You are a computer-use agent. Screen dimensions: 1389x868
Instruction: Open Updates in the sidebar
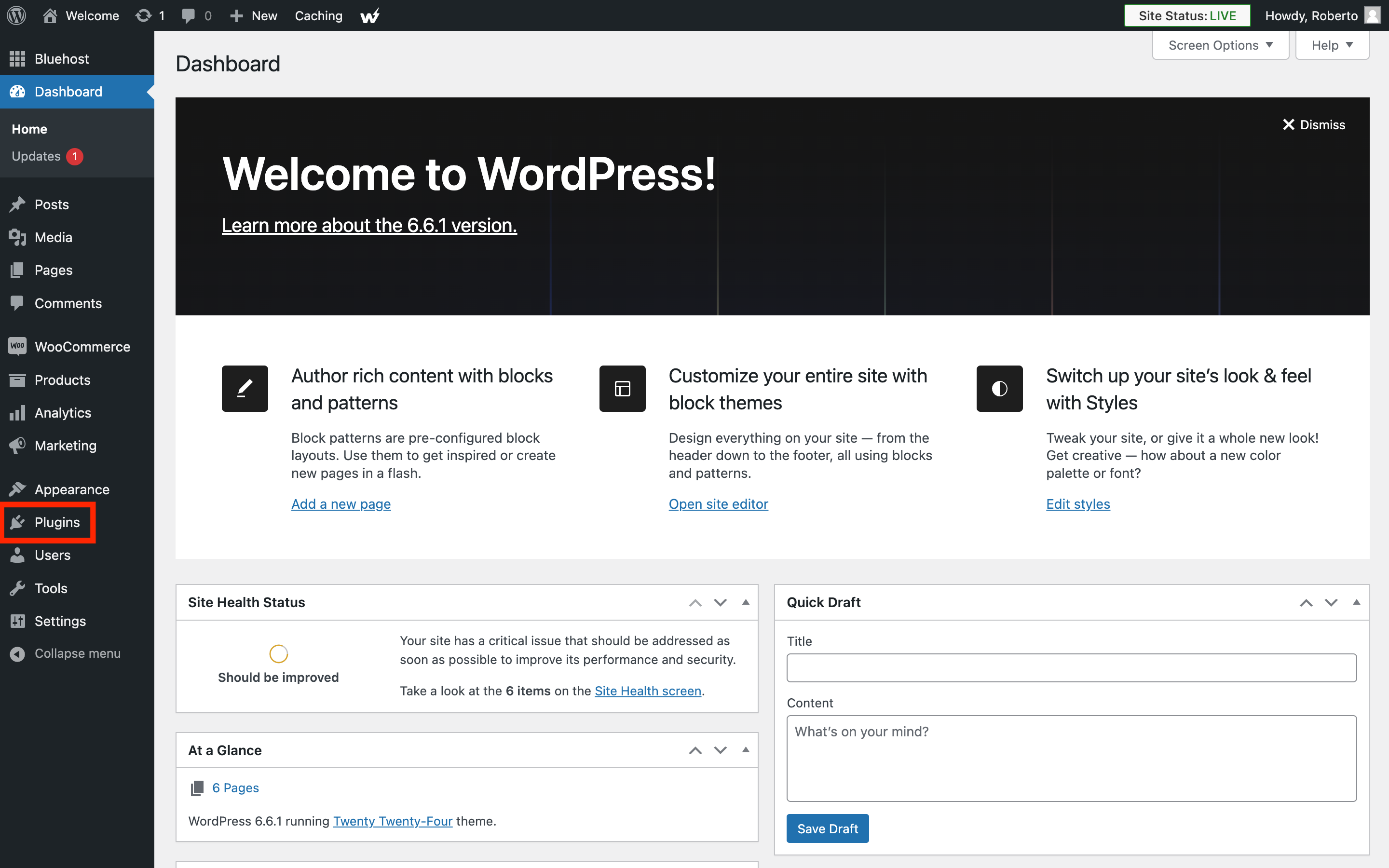click(x=36, y=156)
